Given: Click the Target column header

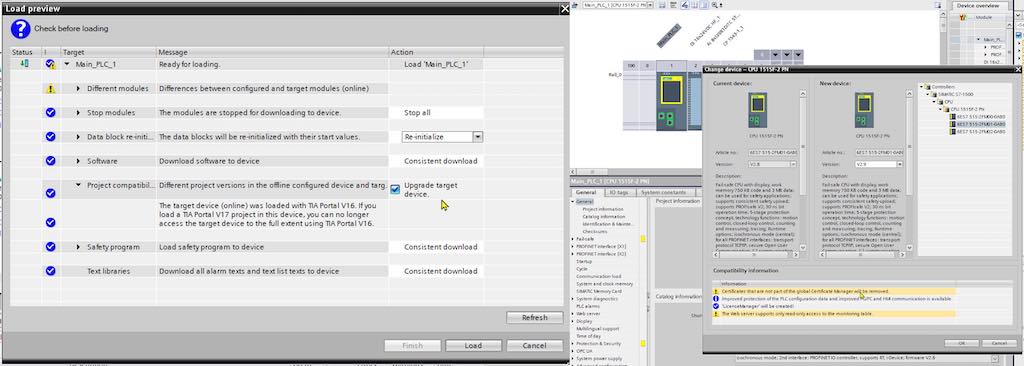Looking at the screenshot, I should pyautogui.click(x=108, y=52).
